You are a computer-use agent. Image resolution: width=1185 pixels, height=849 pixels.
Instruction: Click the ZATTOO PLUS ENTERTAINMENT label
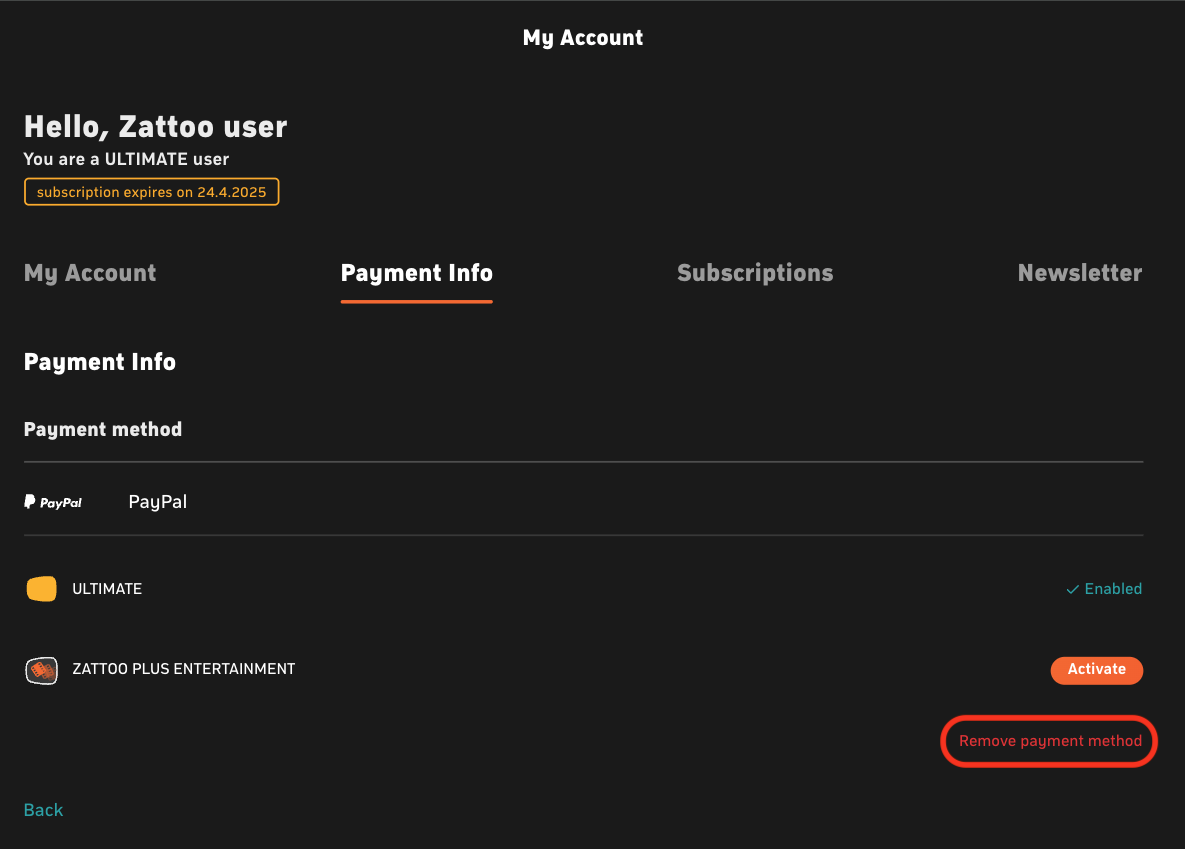click(x=184, y=669)
